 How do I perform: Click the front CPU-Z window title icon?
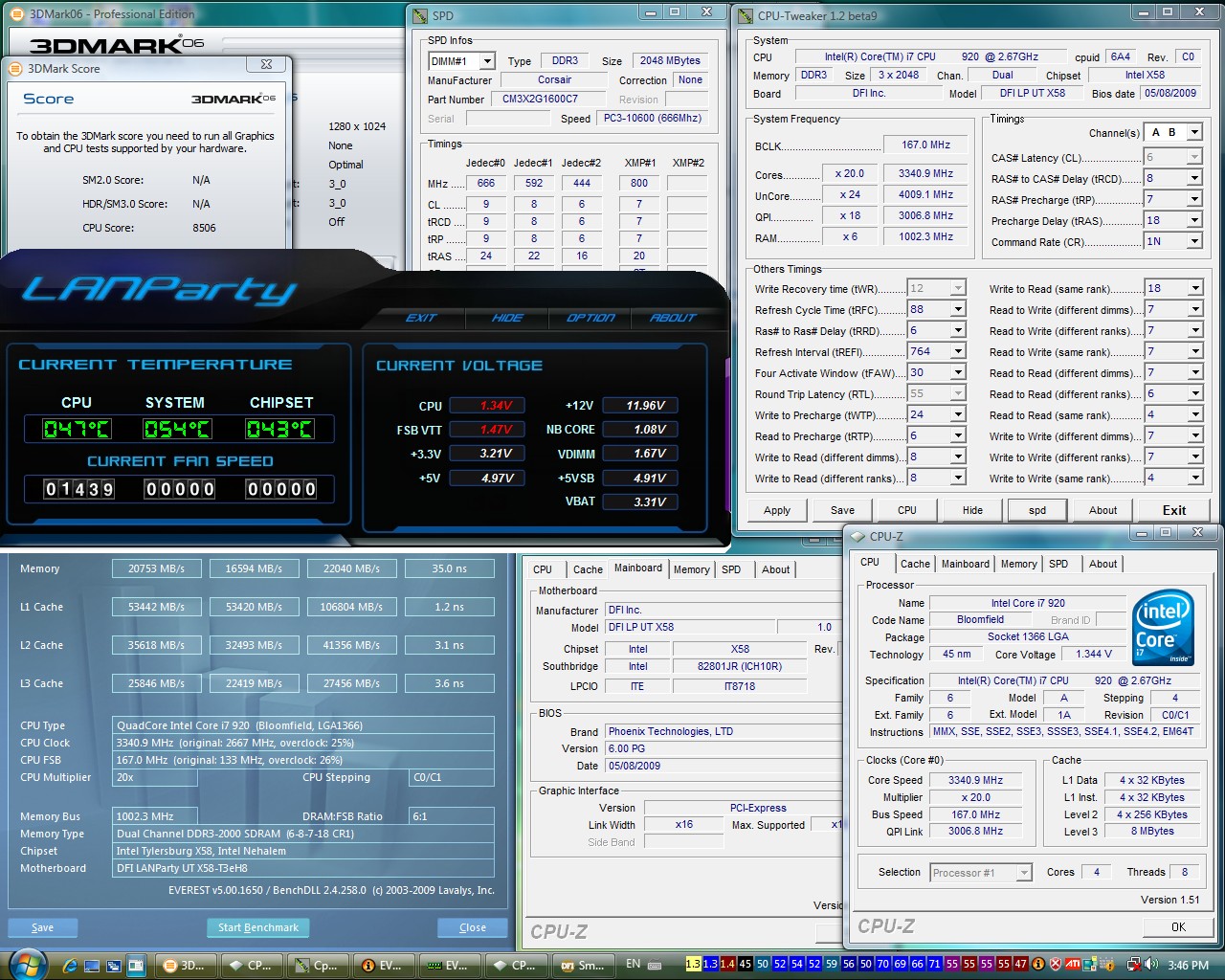[x=857, y=537]
